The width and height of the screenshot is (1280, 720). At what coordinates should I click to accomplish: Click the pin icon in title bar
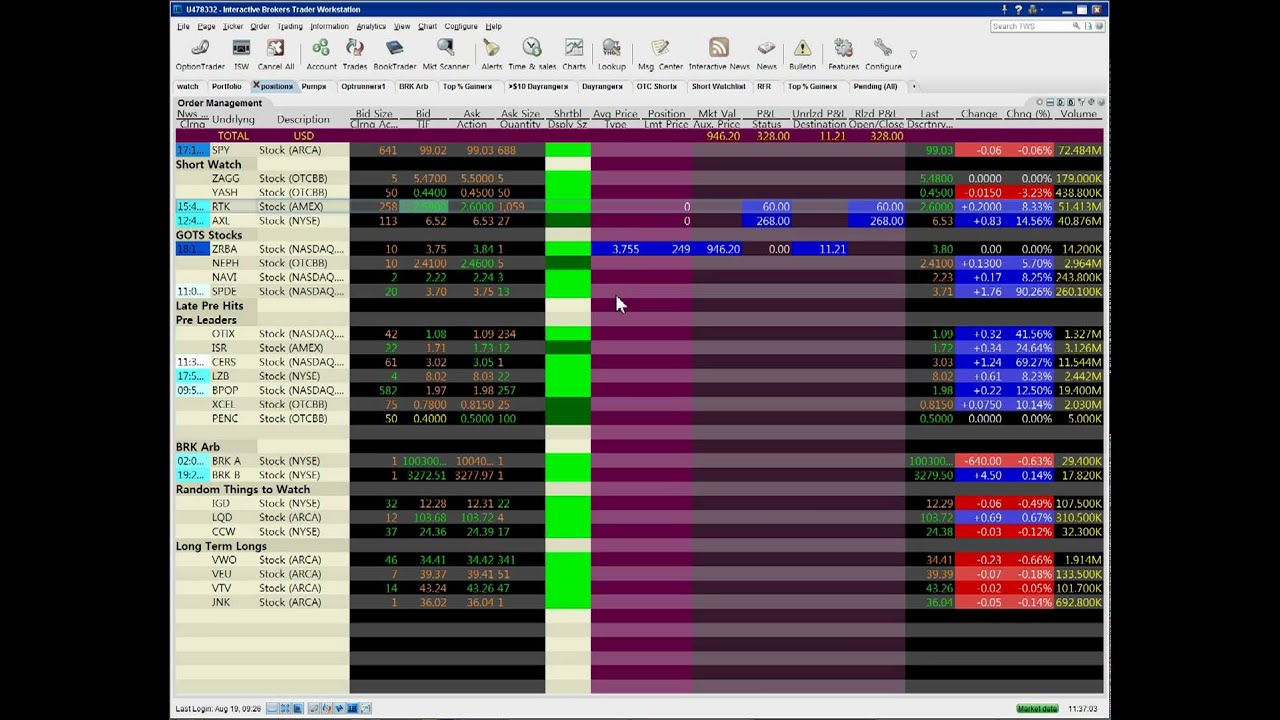click(x=1004, y=10)
